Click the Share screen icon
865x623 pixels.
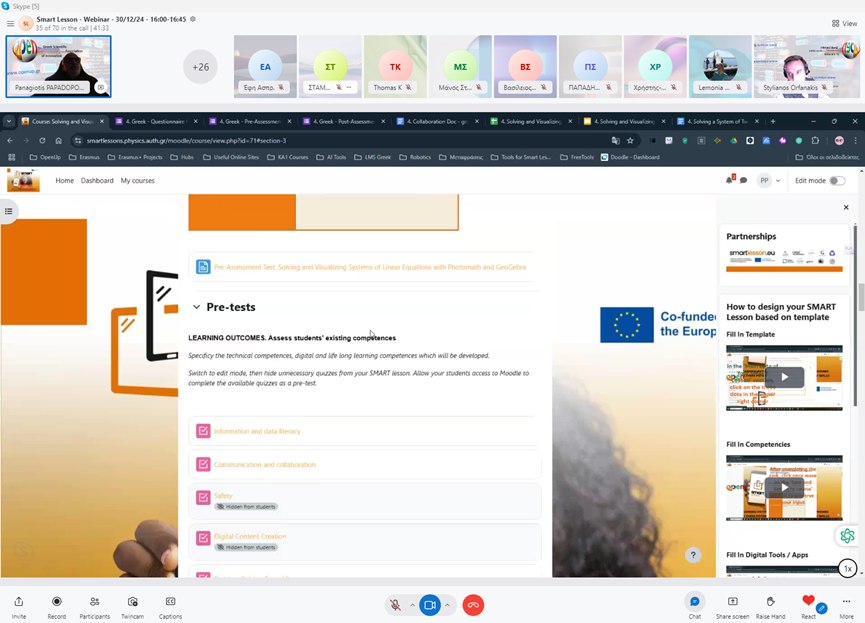tap(732, 602)
